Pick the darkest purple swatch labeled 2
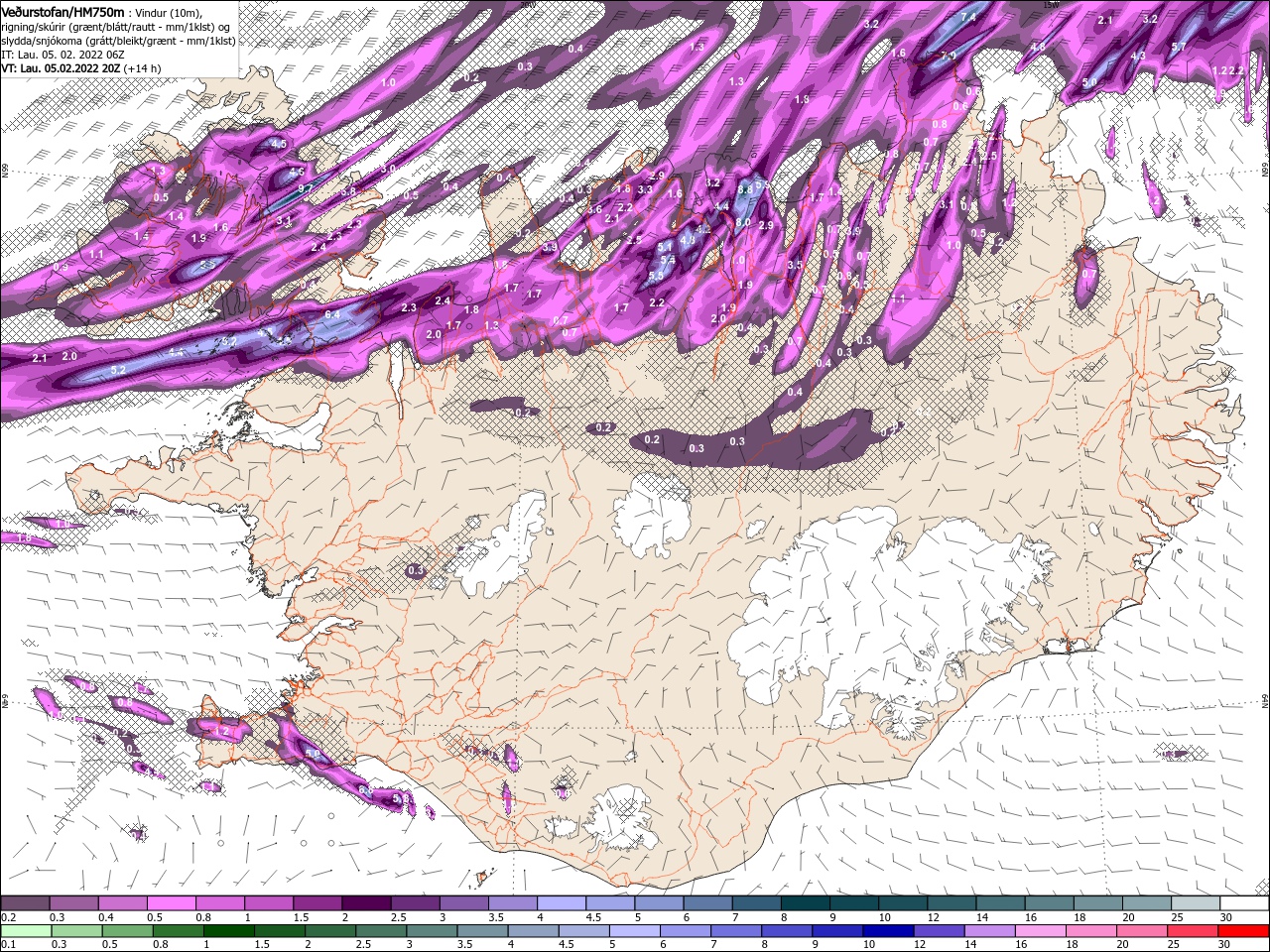Viewport: 1270px width, 952px height. [x=366, y=903]
